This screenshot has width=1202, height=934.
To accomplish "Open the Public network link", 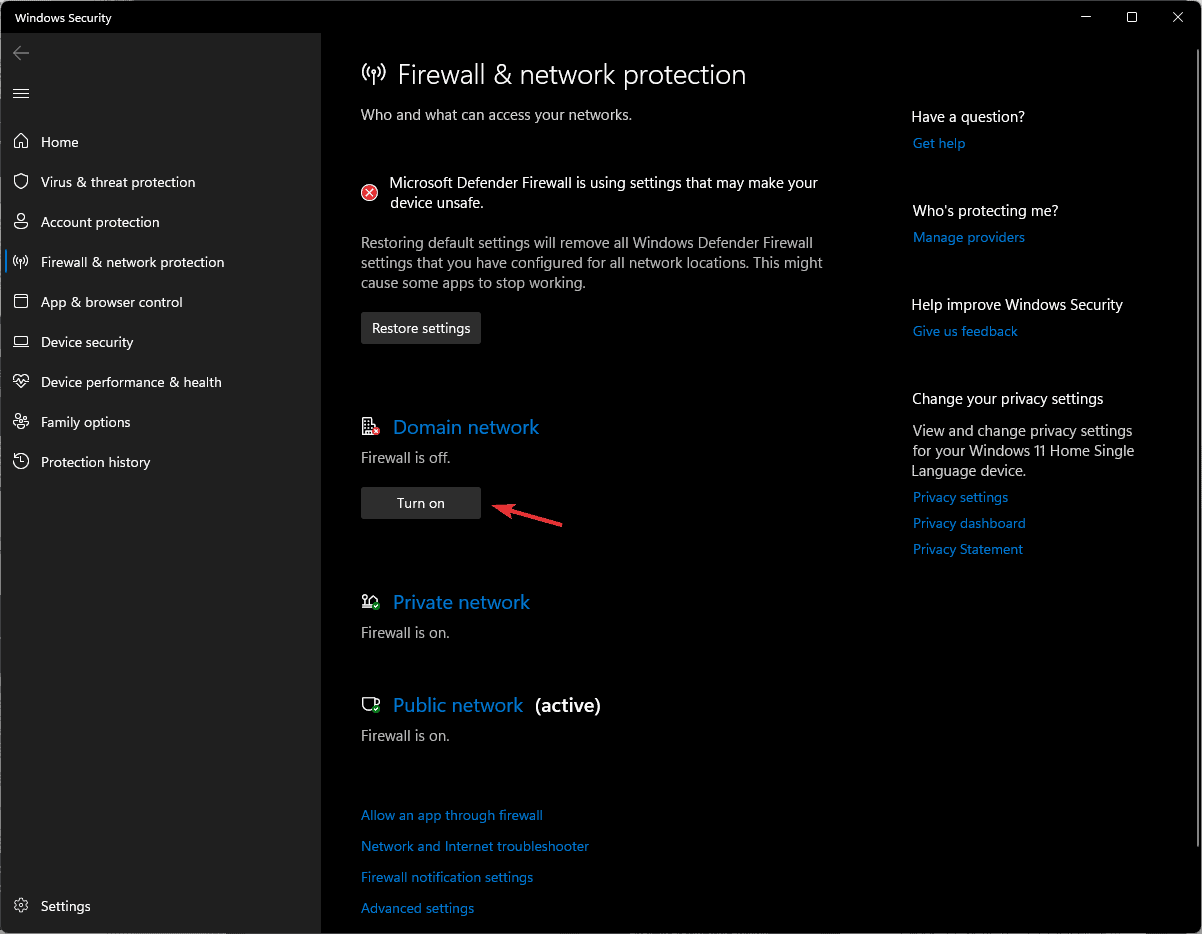I will coord(458,705).
